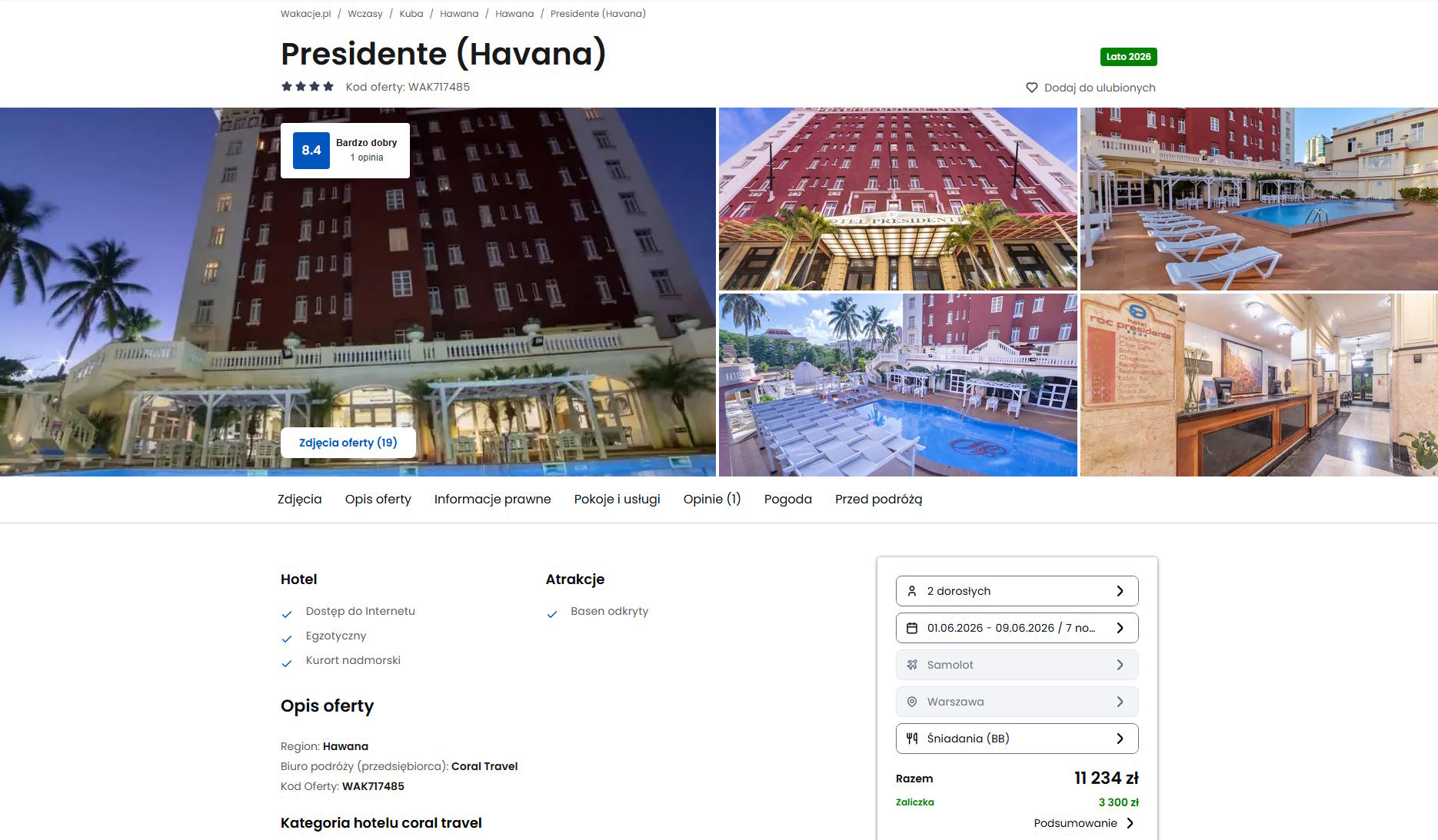1438x840 pixels.
Task: Click the calendar icon in date field
Action: 912,628
